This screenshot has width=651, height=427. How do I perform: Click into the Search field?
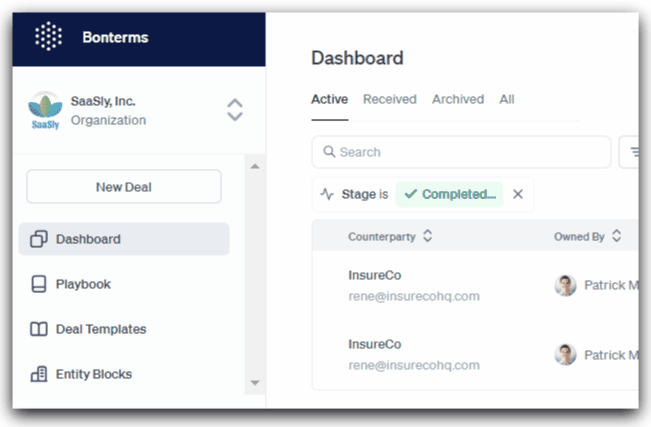pos(461,152)
